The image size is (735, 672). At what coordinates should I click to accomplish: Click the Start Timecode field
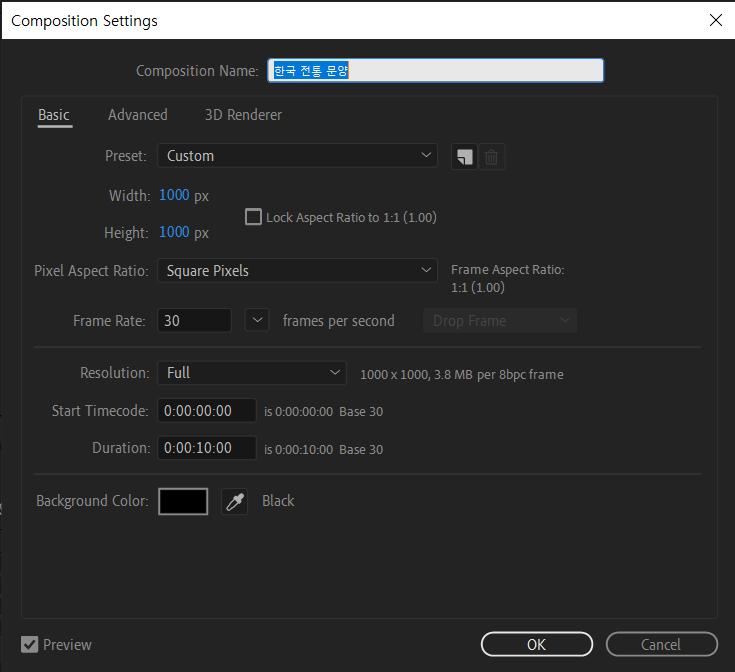click(207, 411)
